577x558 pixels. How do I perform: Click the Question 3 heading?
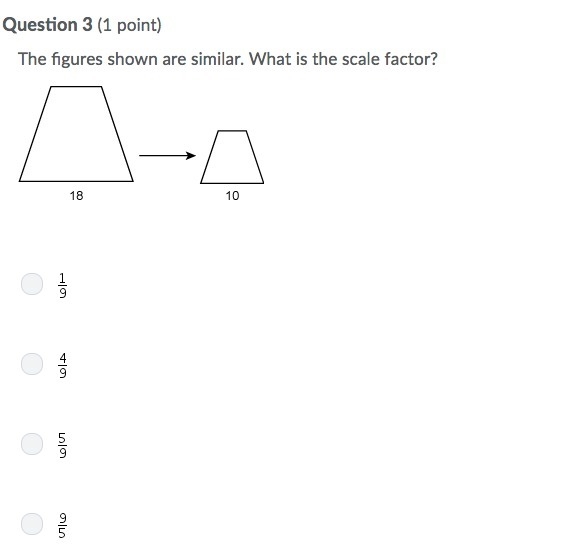click(x=47, y=25)
